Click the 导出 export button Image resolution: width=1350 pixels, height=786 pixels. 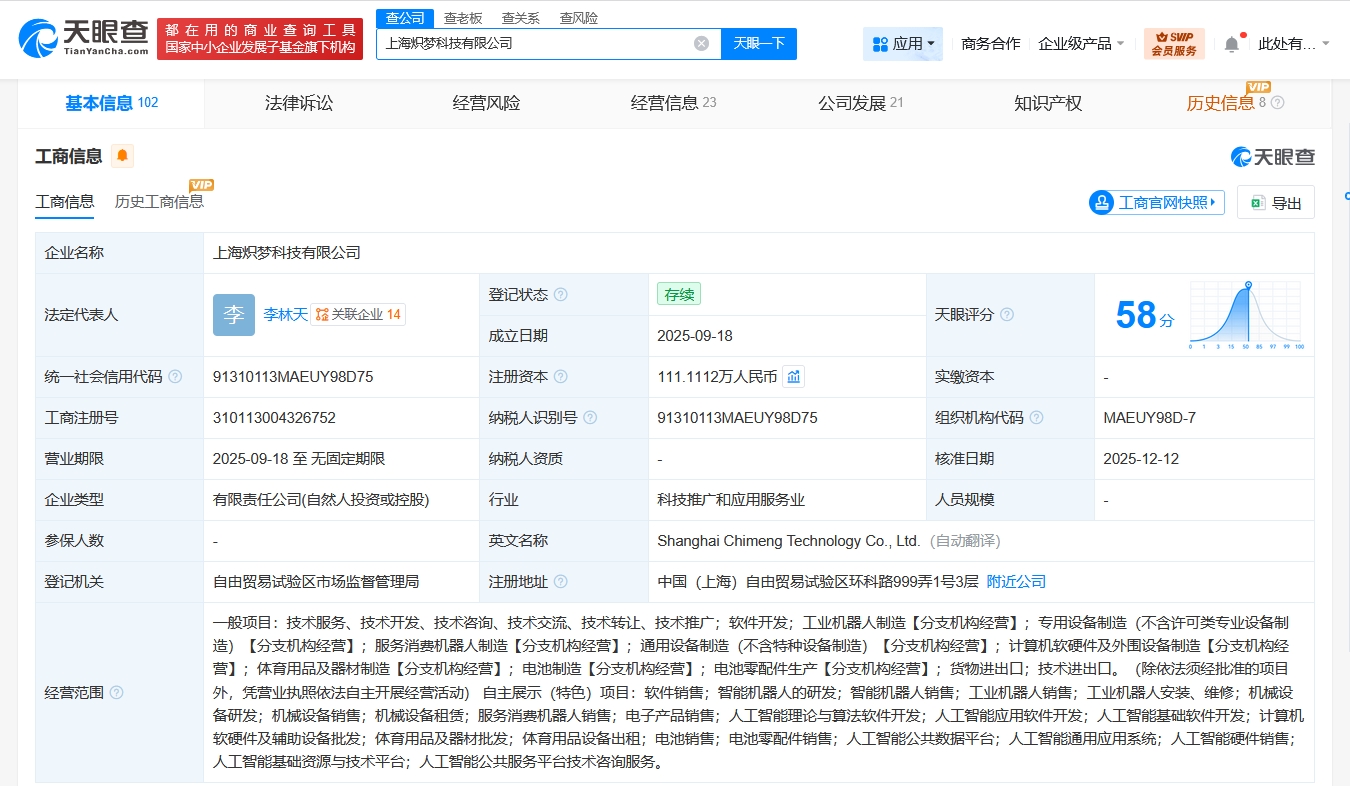pyautogui.click(x=1275, y=203)
